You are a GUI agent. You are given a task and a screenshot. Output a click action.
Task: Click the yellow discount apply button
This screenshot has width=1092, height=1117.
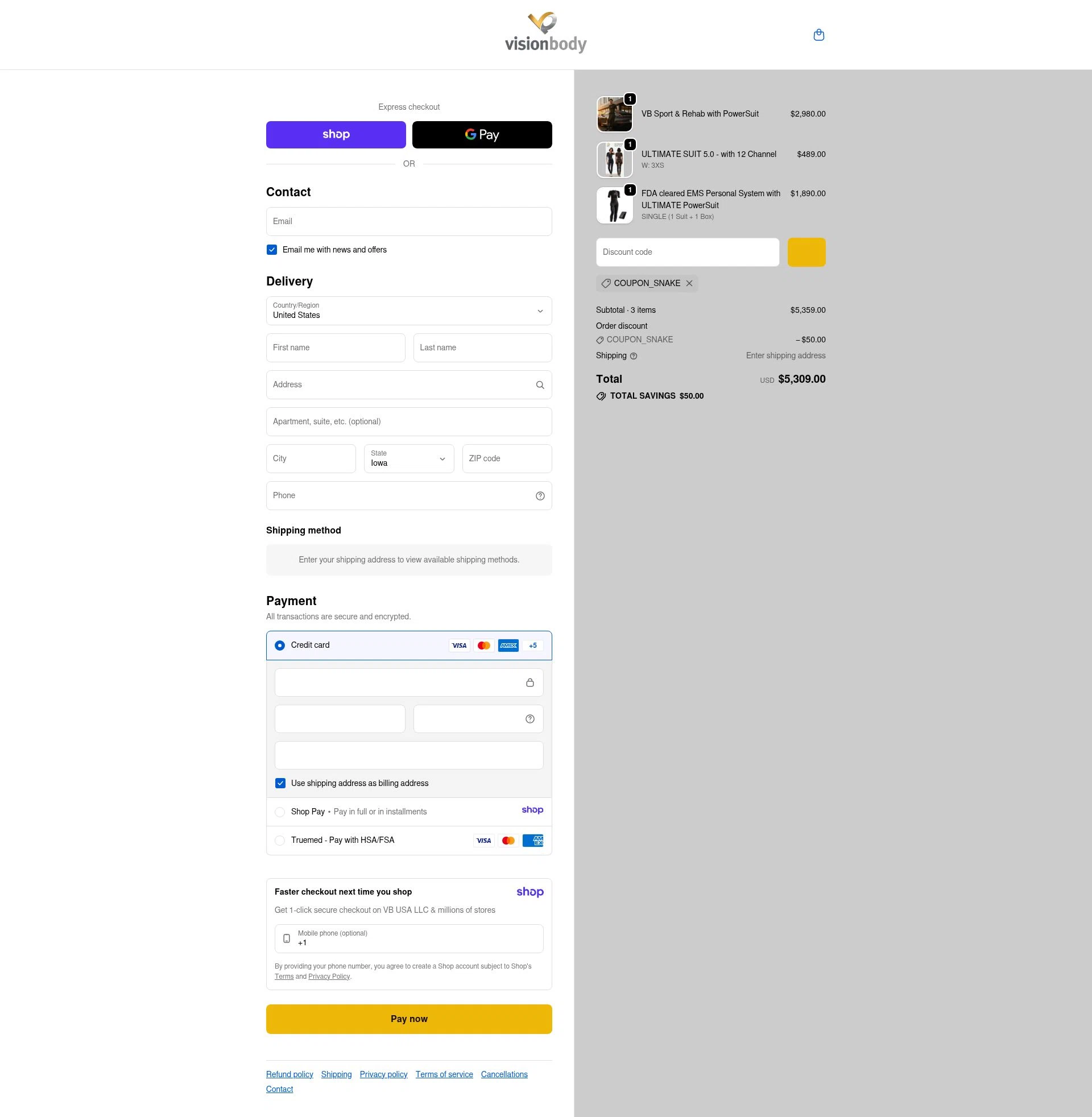click(x=806, y=252)
